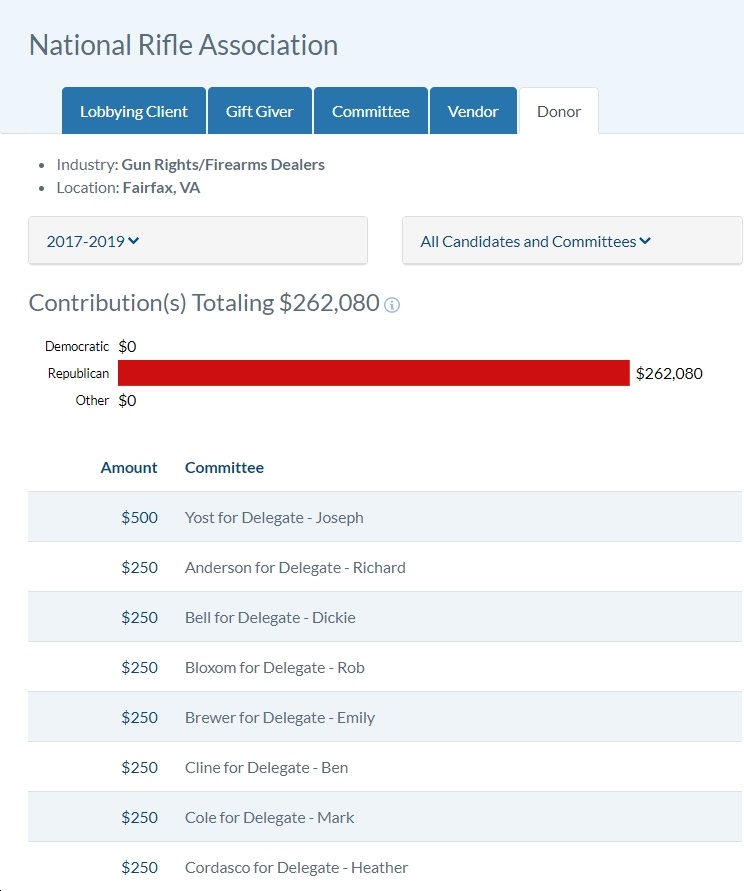744x891 pixels.
Task: Open Bell for Delegate - Dickie
Action: 270,617
